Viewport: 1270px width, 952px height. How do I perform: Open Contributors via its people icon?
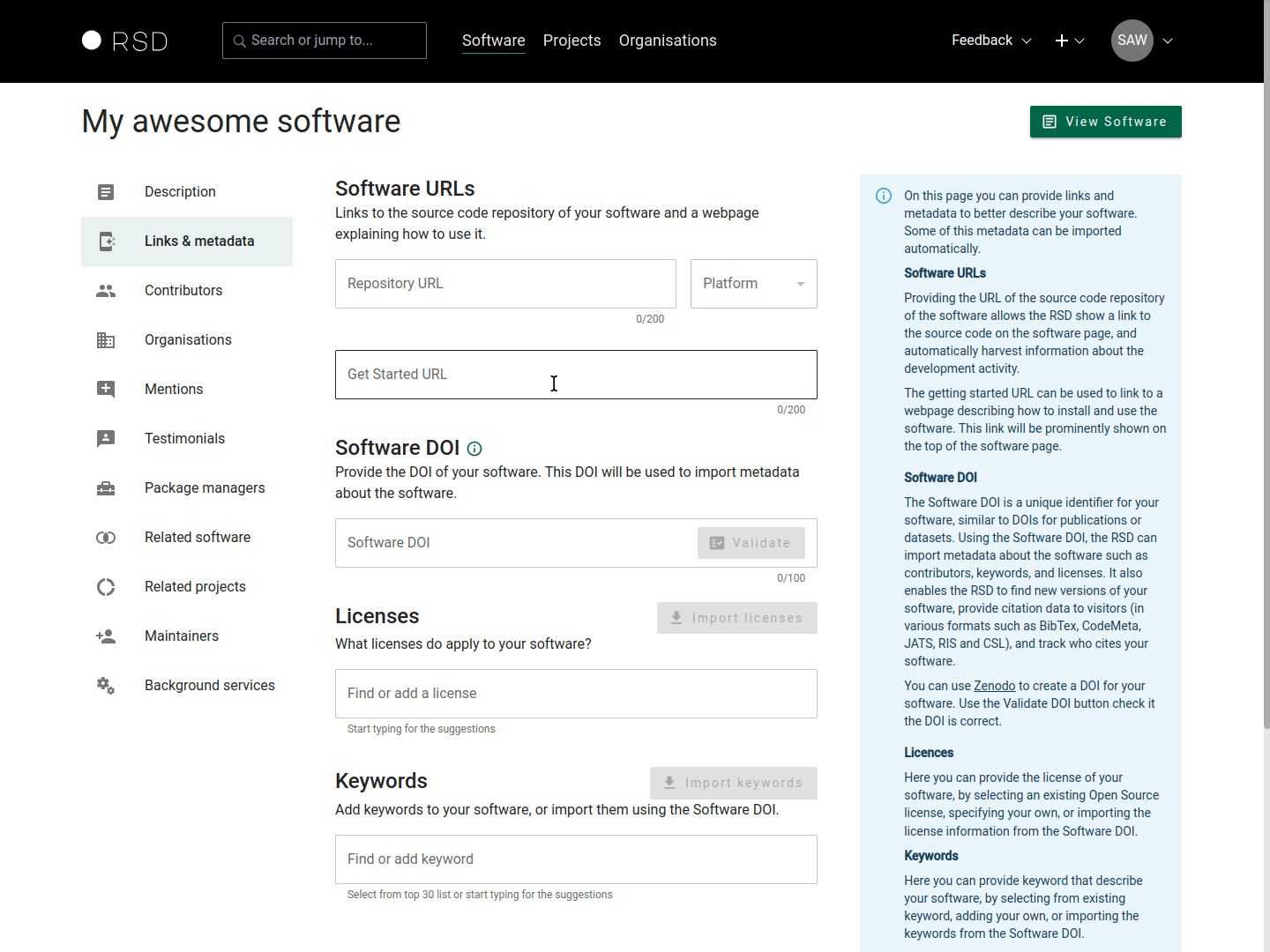106,291
